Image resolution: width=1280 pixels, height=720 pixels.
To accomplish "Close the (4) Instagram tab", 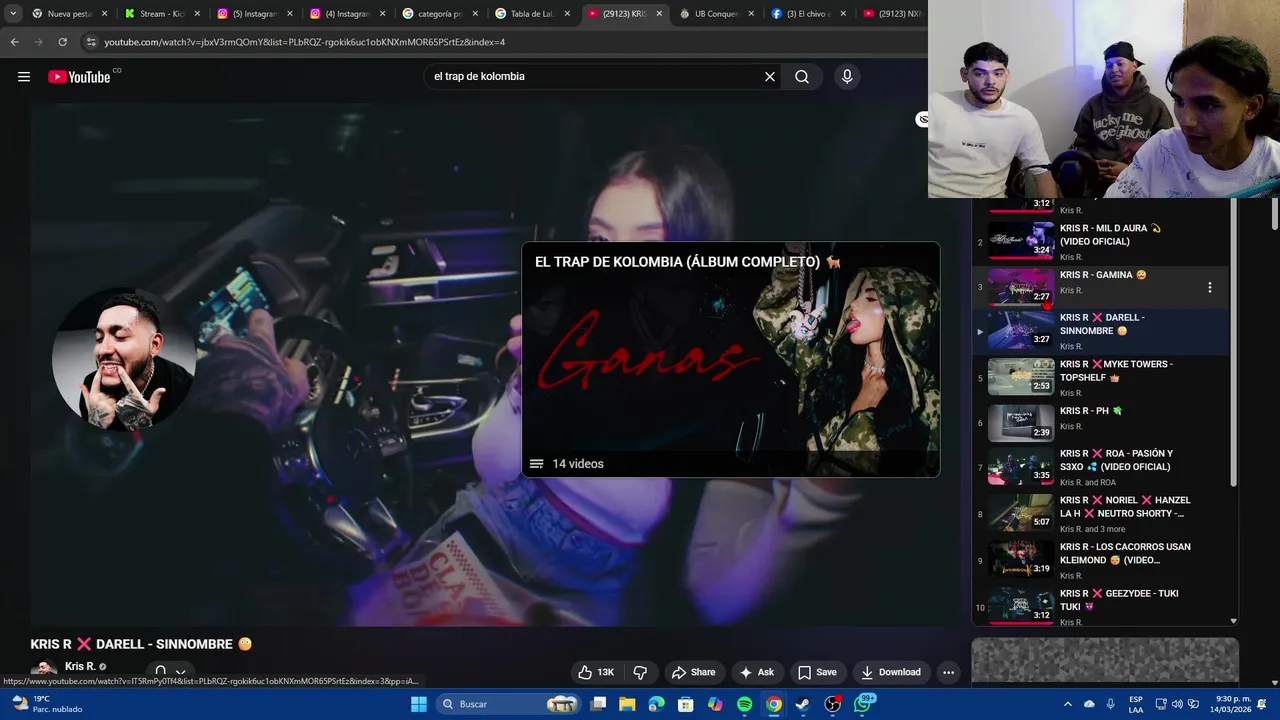I will pos(382,14).
